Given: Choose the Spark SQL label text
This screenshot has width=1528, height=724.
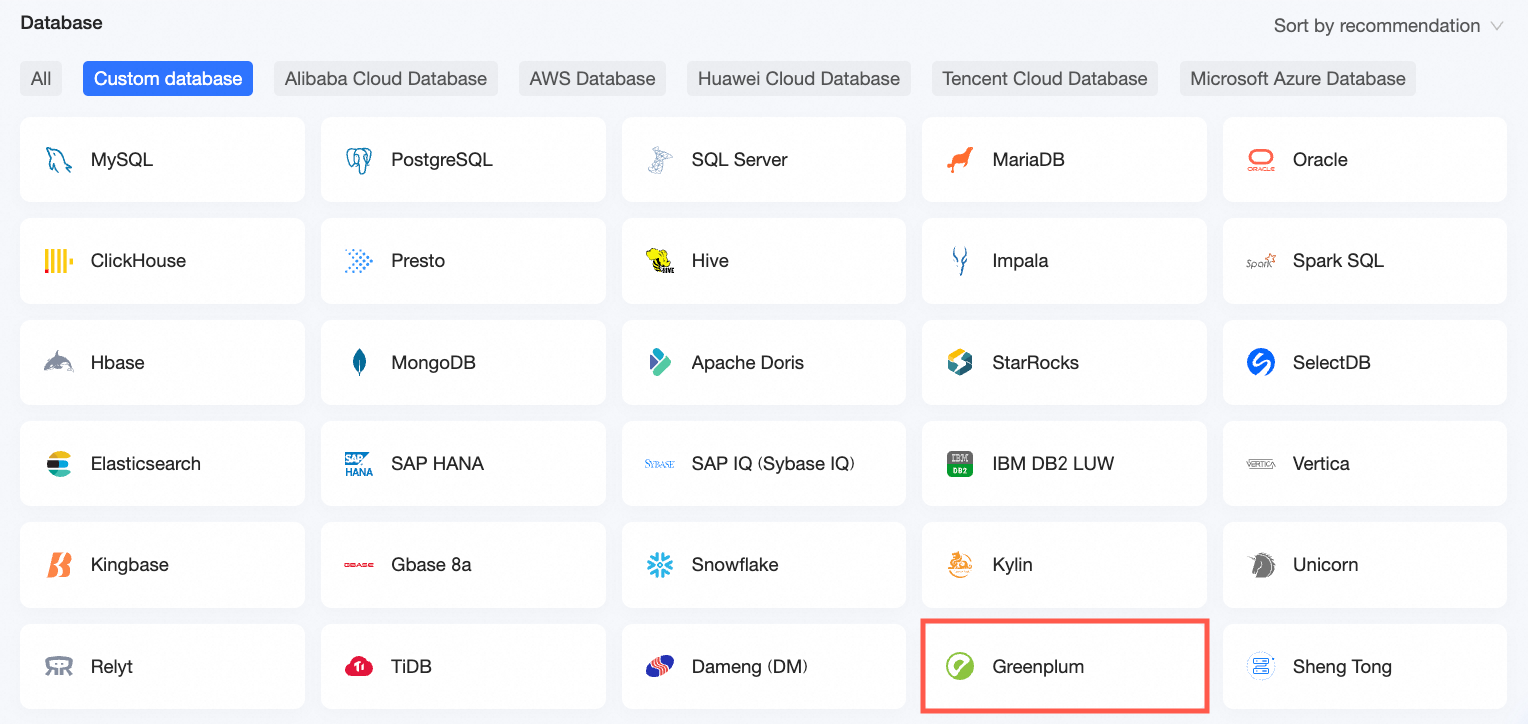Looking at the screenshot, I should pyautogui.click(x=1338, y=261).
